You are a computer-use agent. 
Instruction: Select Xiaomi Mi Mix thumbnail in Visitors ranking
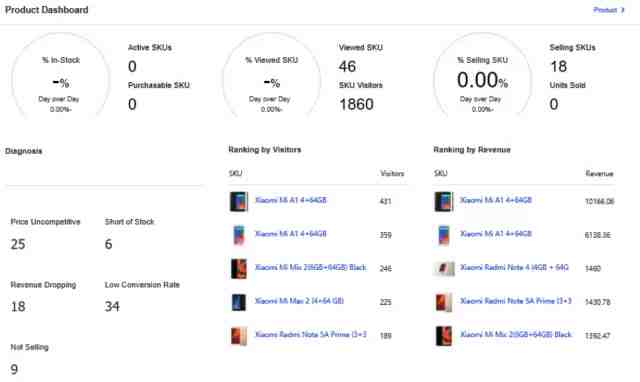[239, 269]
